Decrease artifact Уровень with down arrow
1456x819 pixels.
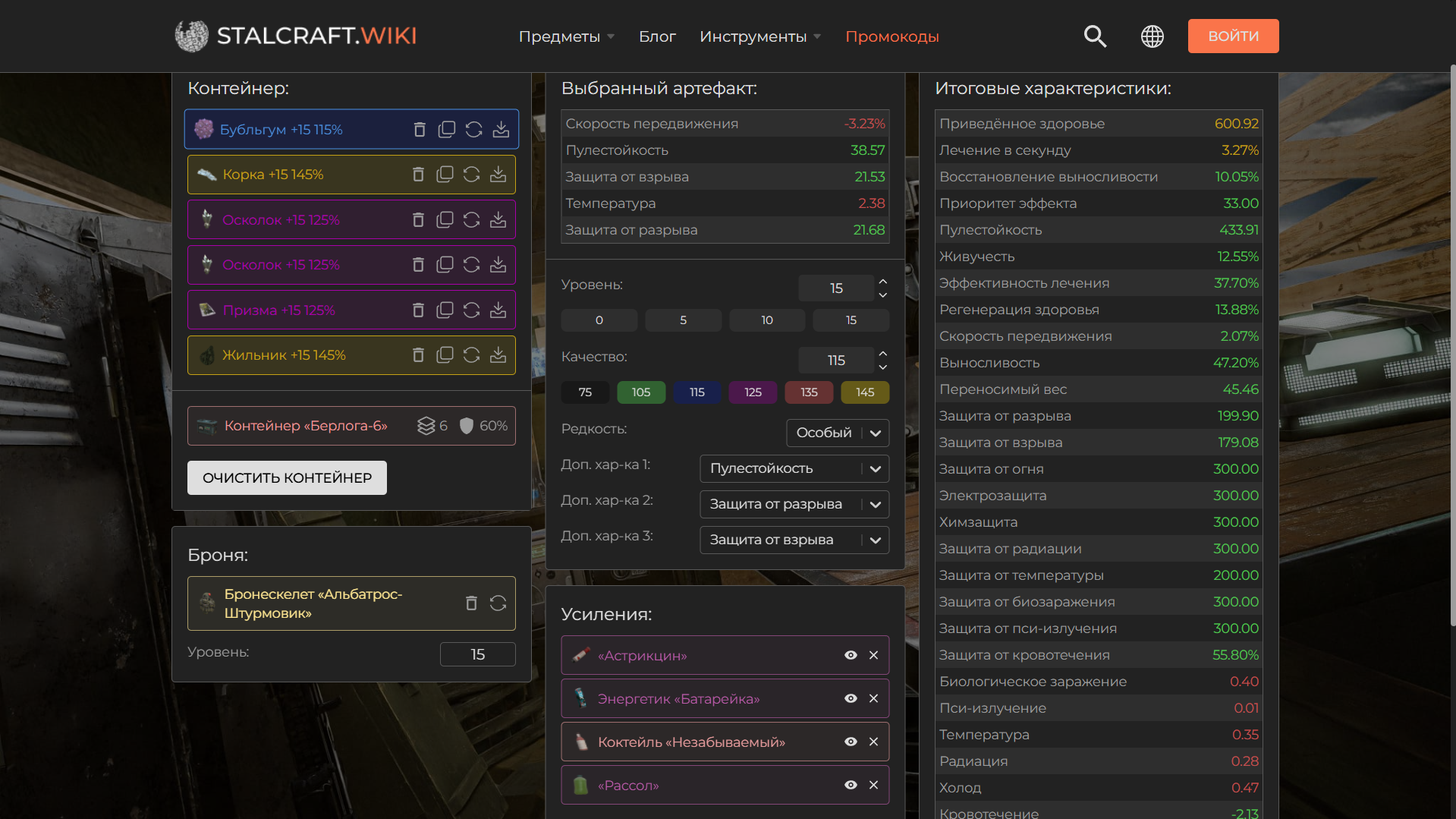[x=882, y=295]
